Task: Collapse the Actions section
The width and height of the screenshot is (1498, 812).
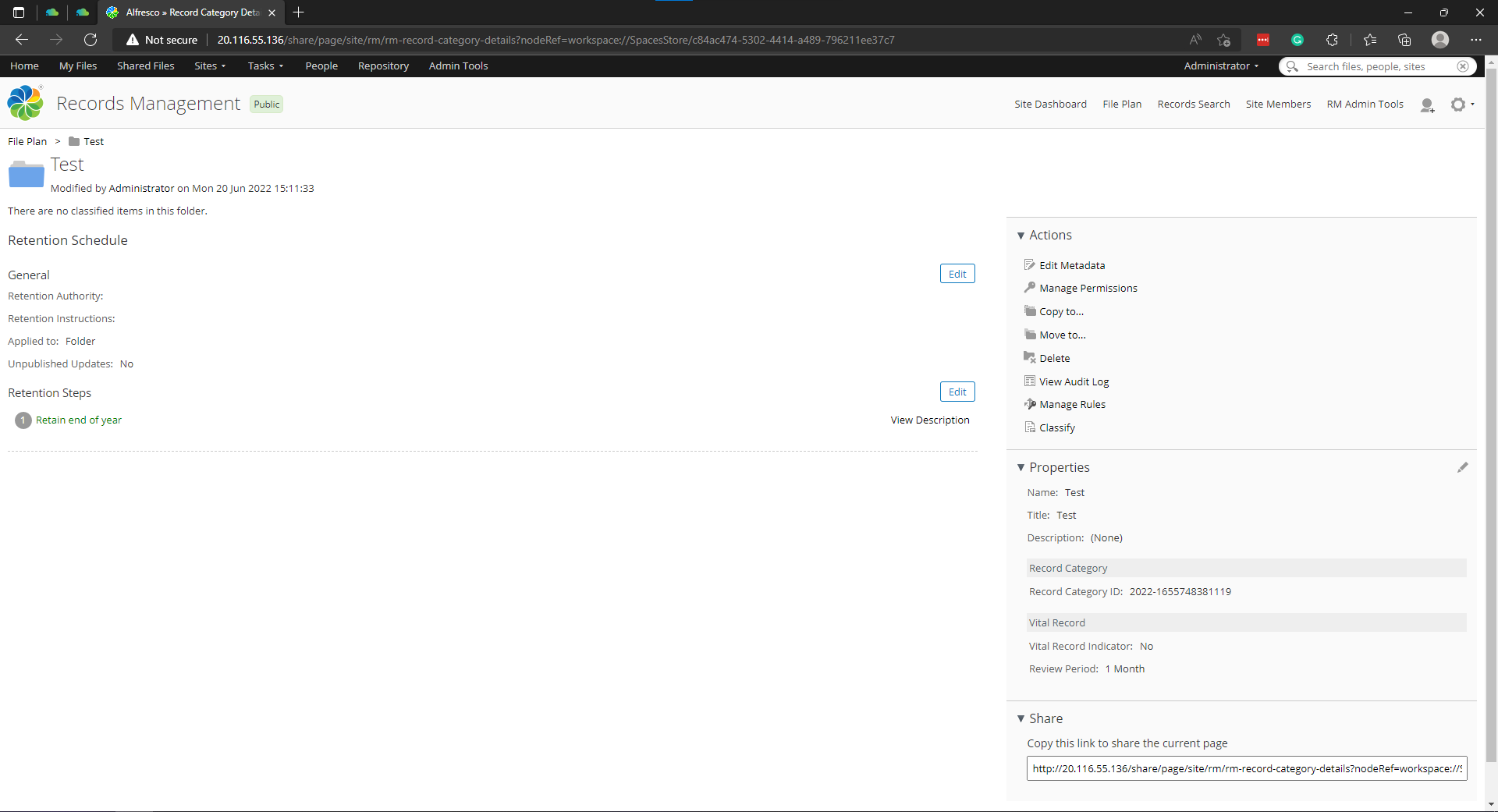Action: 1021,236
